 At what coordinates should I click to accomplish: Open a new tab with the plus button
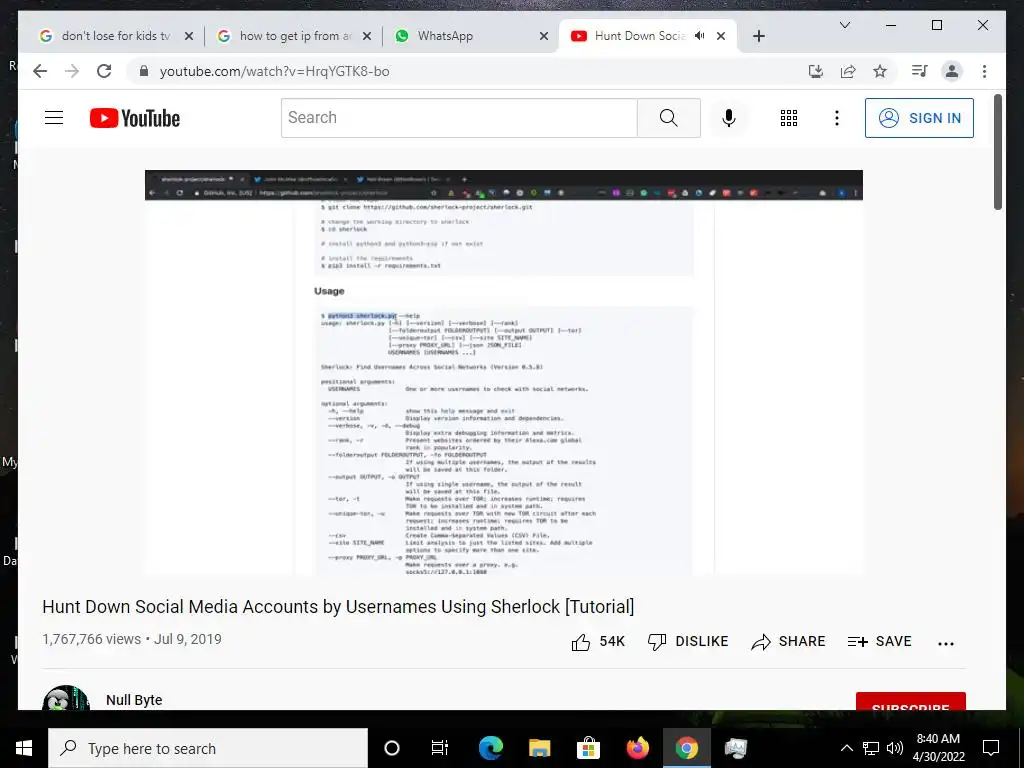pyautogui.click(x=758, y=36)
